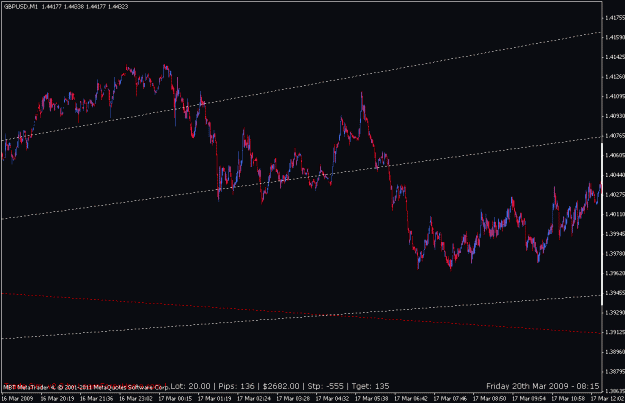The image size is (625, 403).
Task: Click the Lot: 20.00 status text
Action: tap(191, 386)
